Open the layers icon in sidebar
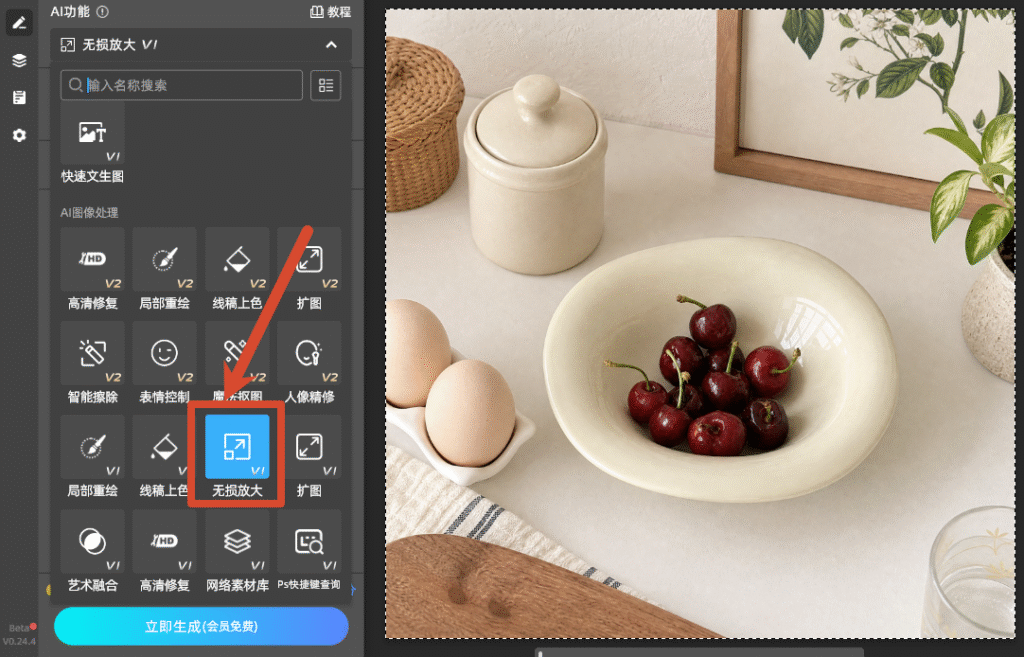 [x=19, y=61]
